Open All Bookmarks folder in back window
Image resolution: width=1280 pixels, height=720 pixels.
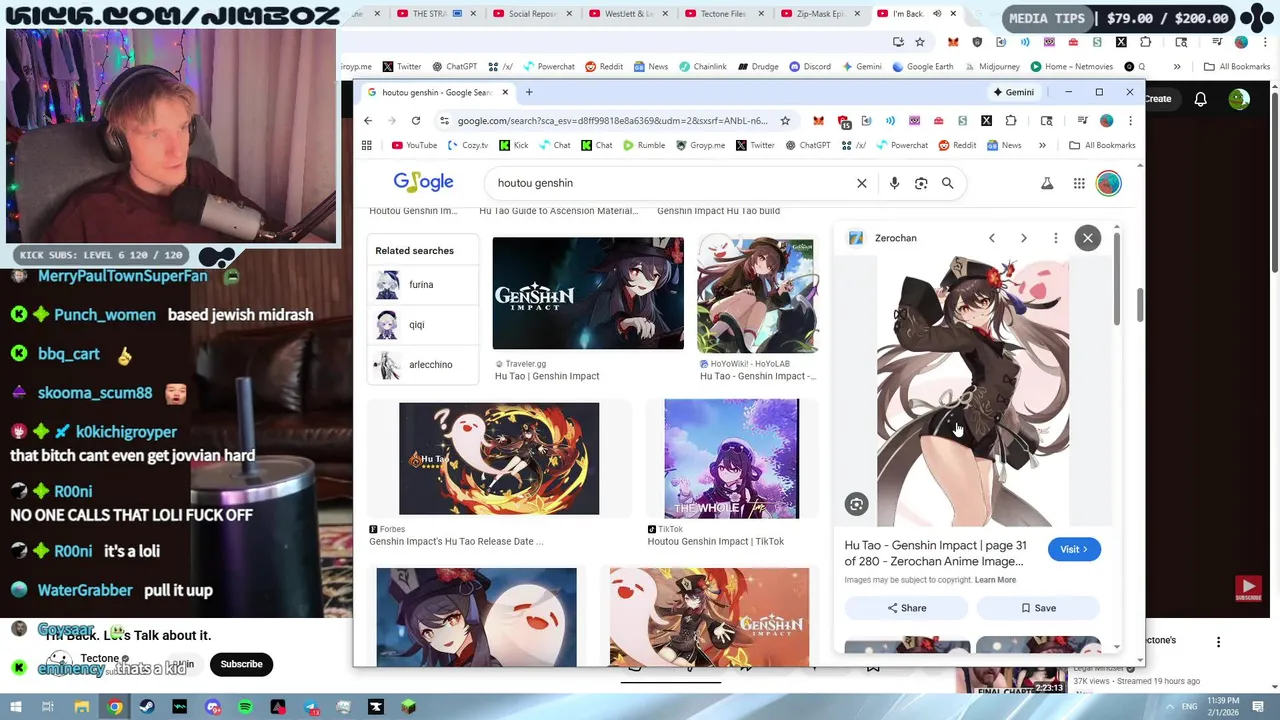(1237, 67)
